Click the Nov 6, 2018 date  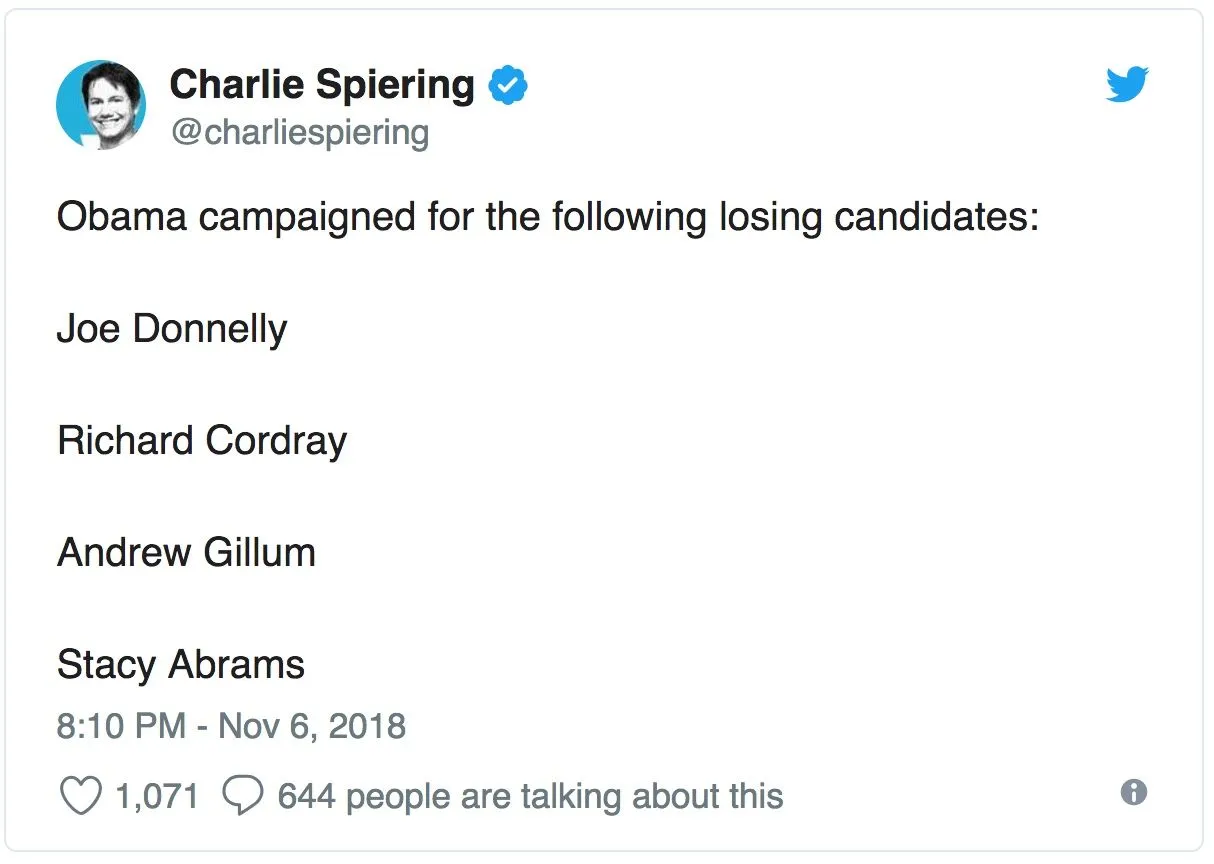click(x=312, y=725)
